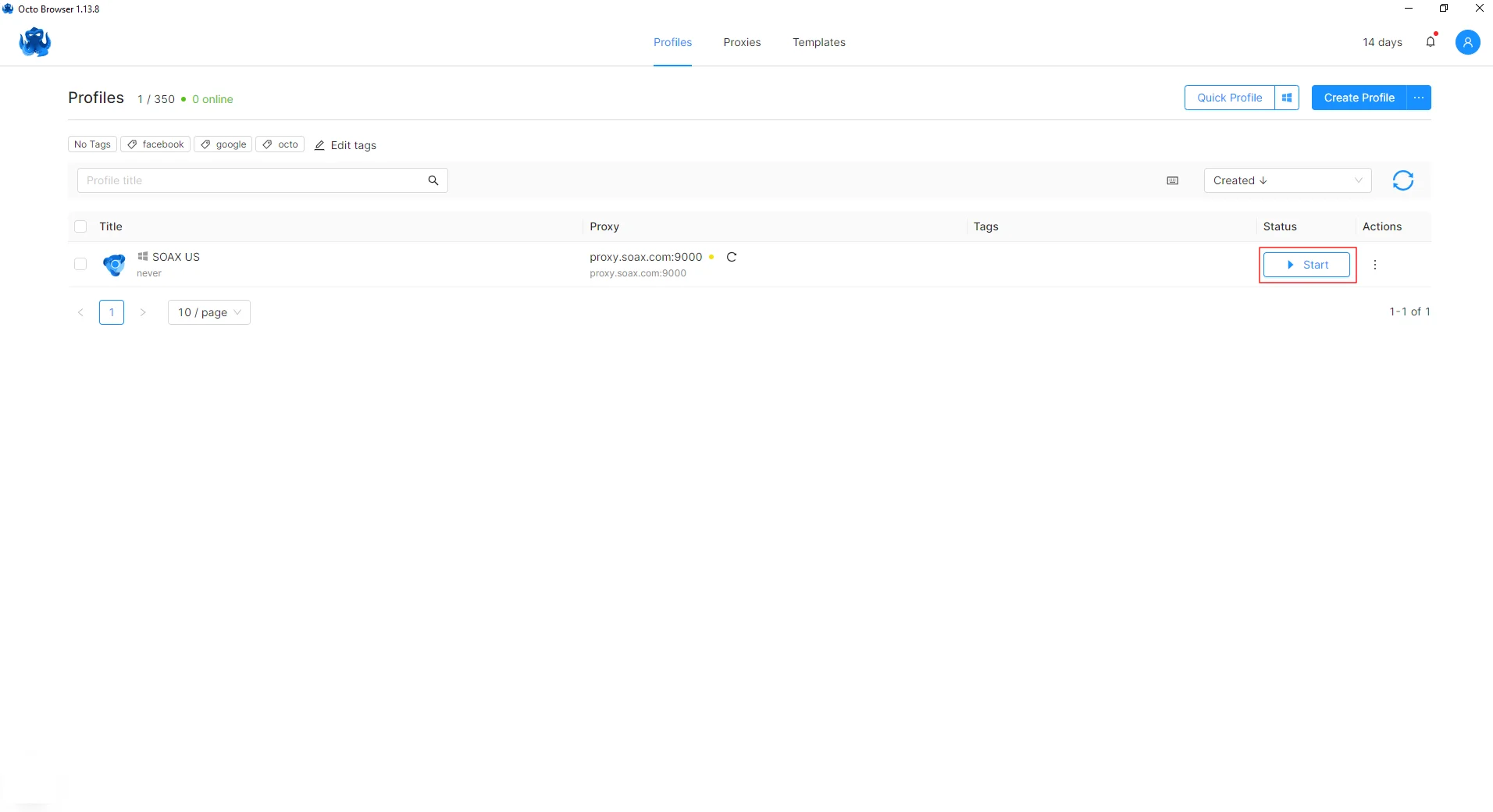The height and width of the screenshot is (812, 1493).
Task: Toggle the select-all checkbox in Title header
Action: point(80,226)
